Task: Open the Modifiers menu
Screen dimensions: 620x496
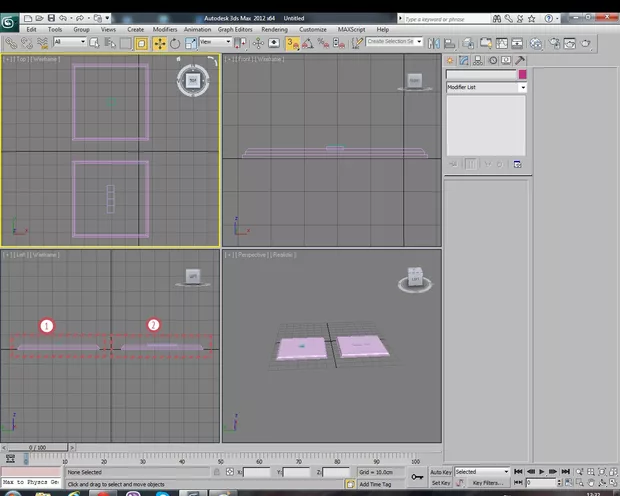Action: tap(165, 29)
